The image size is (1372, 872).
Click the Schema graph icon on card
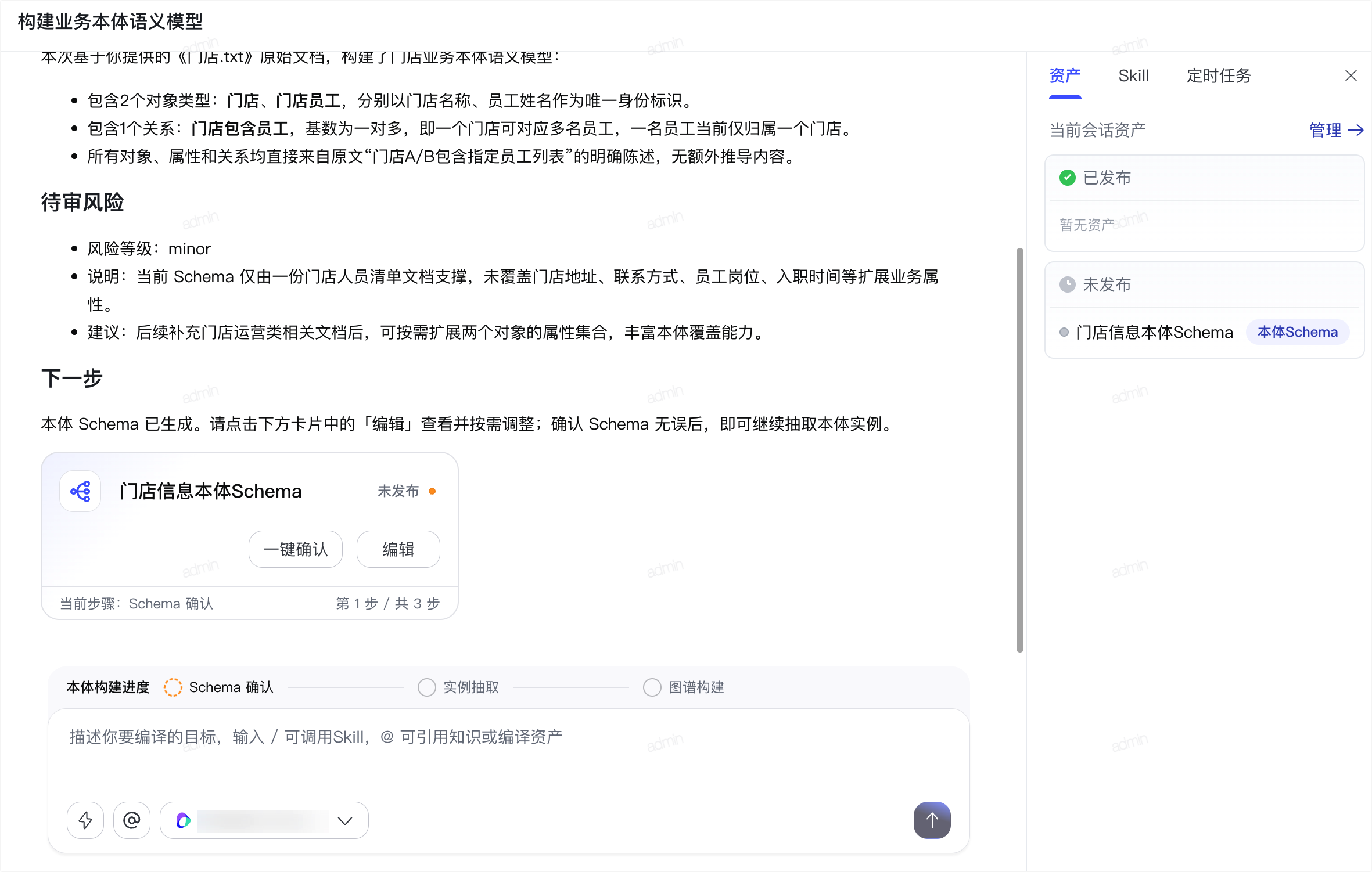80,491
